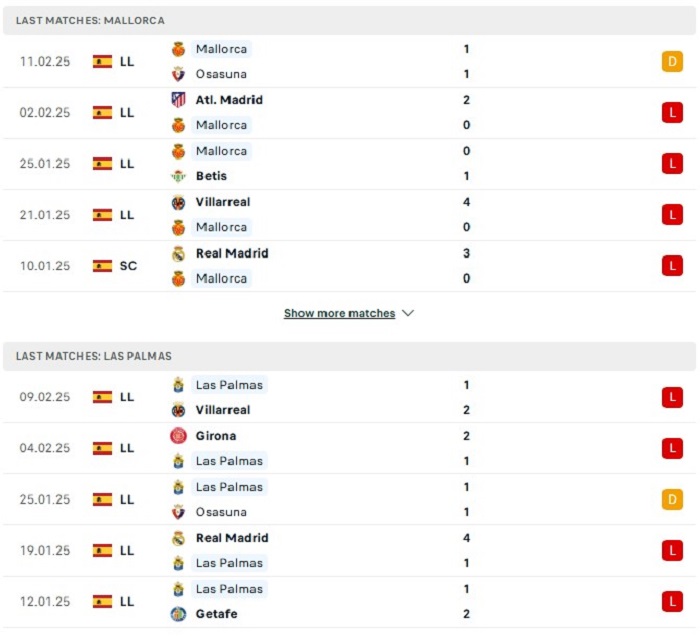Image resolution: width=700 pixels, height=636 pixels.
Task: Open the Mallorca vs Osasuna 11.02.25 match row
Action: 350,62
